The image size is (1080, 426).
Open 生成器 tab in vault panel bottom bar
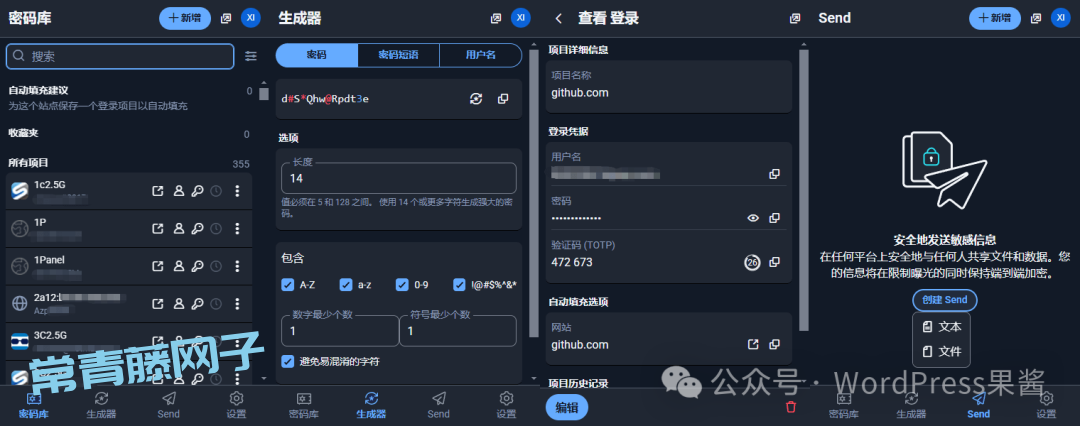tap(101, 405)
